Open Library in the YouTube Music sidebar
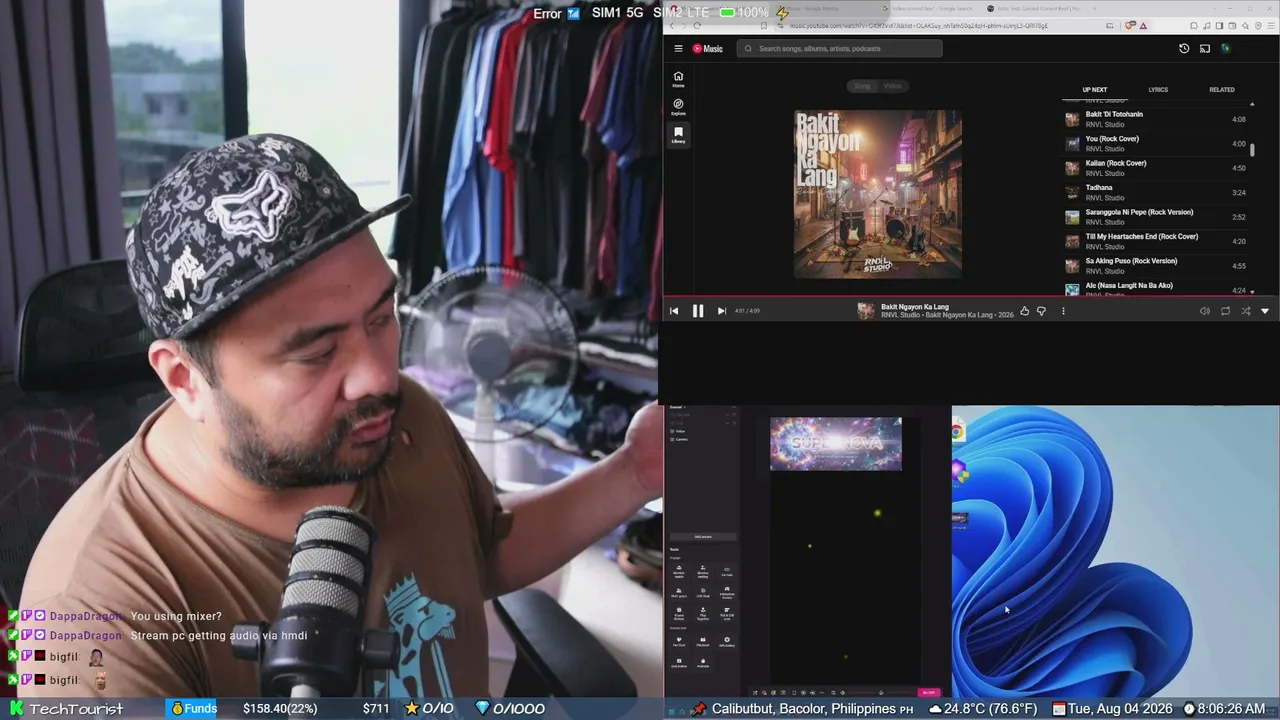 point(678,135)
